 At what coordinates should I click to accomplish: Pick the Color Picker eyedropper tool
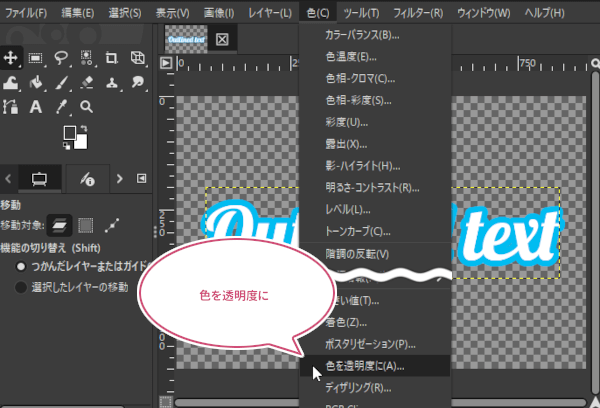pyautogui.click(x=62, y=107)
